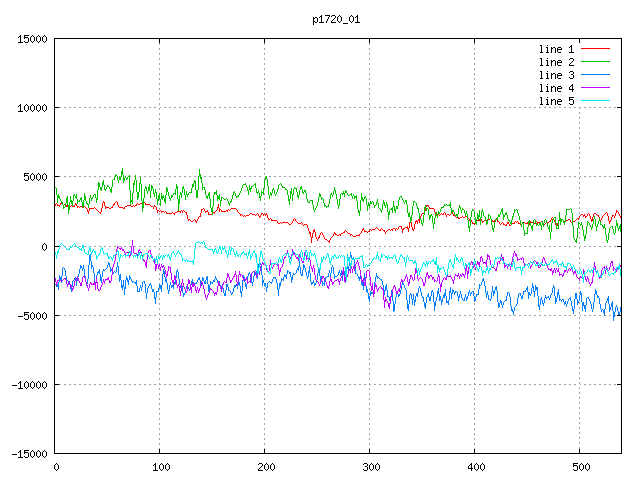This screenshot has width=640, height=480.
Task: Select the 500 x-axis tick label
Action: 580,467
